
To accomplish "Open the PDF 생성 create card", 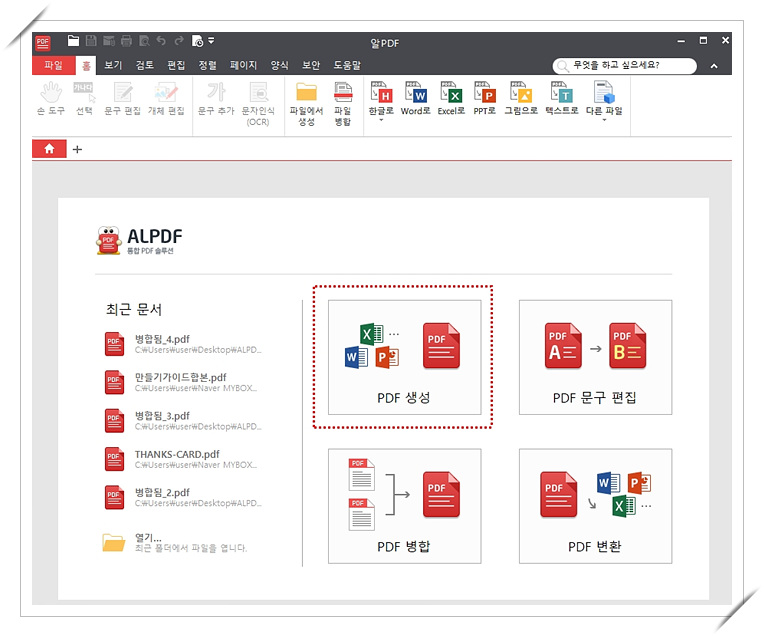I will click(x=404, y=357).
